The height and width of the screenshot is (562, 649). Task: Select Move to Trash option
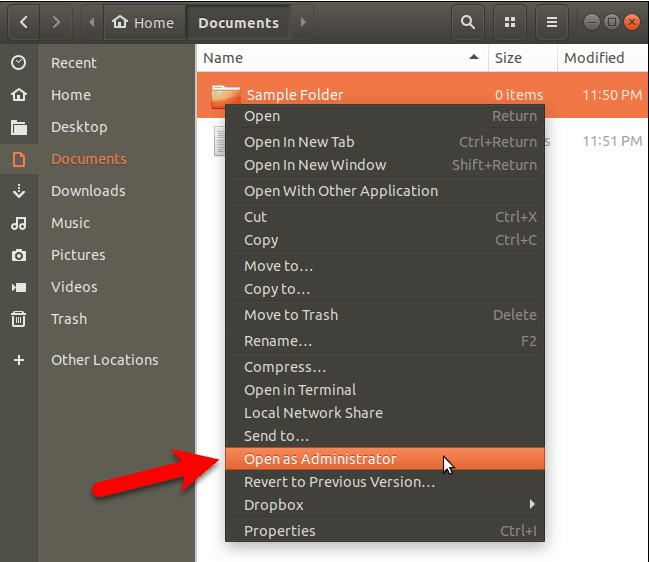coord(291,315)
